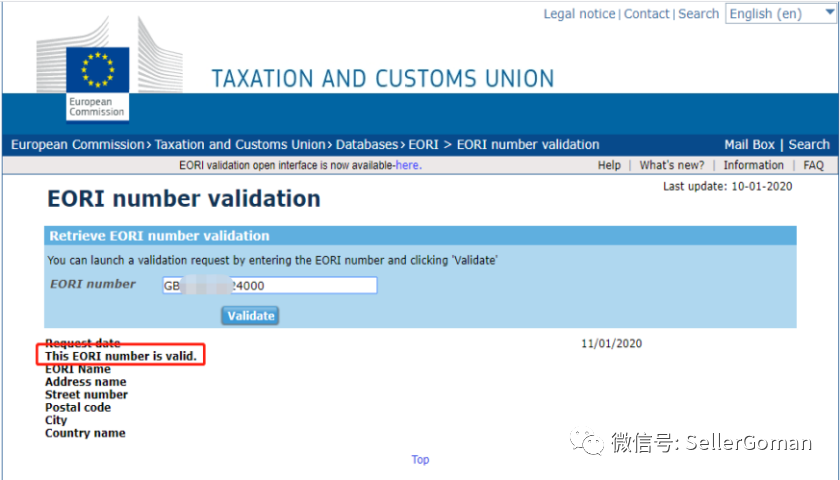Click Retrieve EORI number validation panel header
The height and width of the screenshot is (480, 840).
420,236
